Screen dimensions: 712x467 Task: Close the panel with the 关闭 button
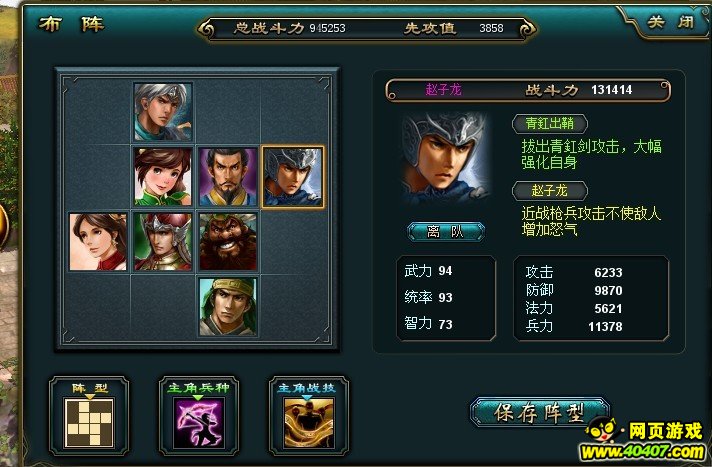pyautogui.click(x=672, y=21)
